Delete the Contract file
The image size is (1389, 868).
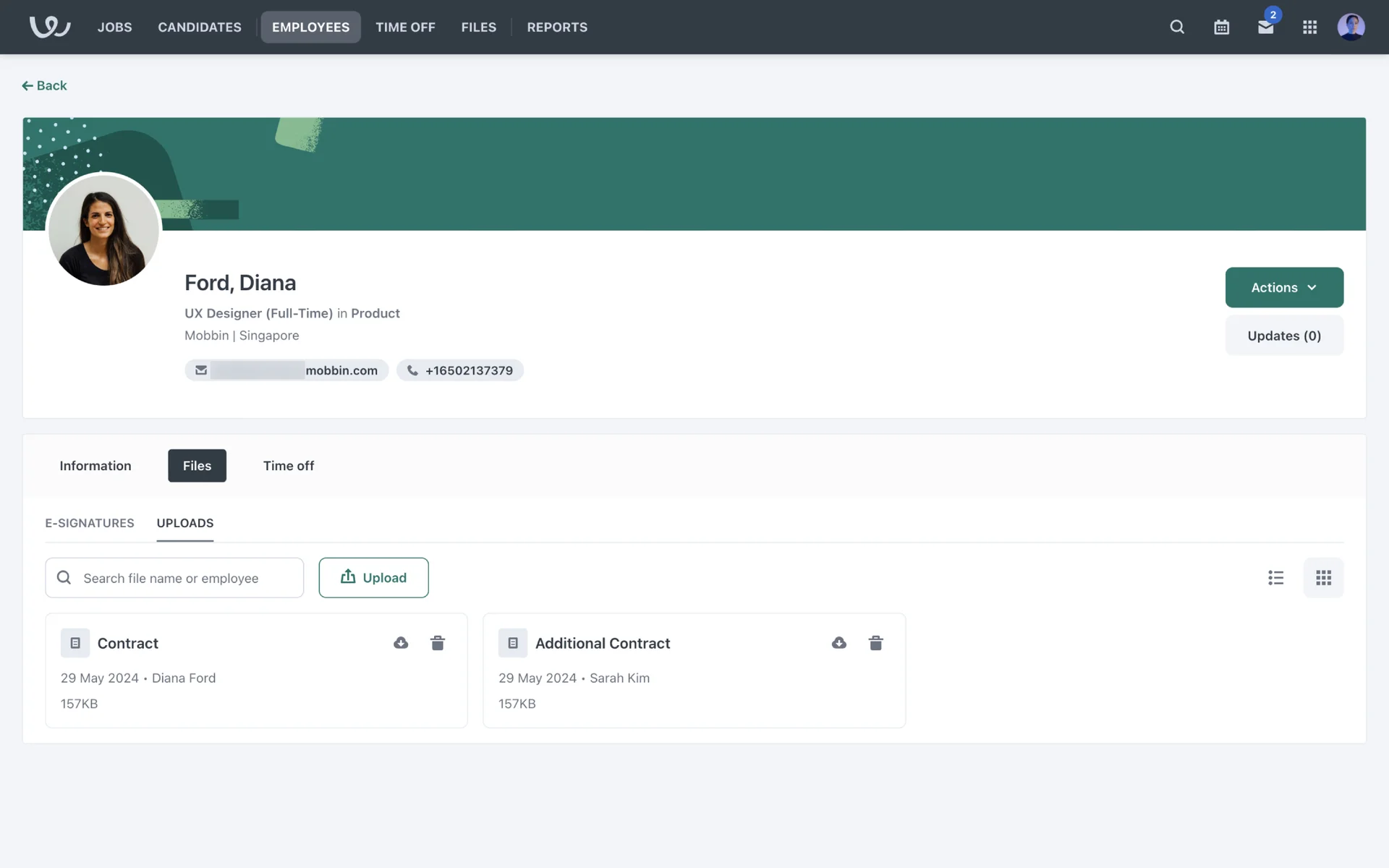438,643
